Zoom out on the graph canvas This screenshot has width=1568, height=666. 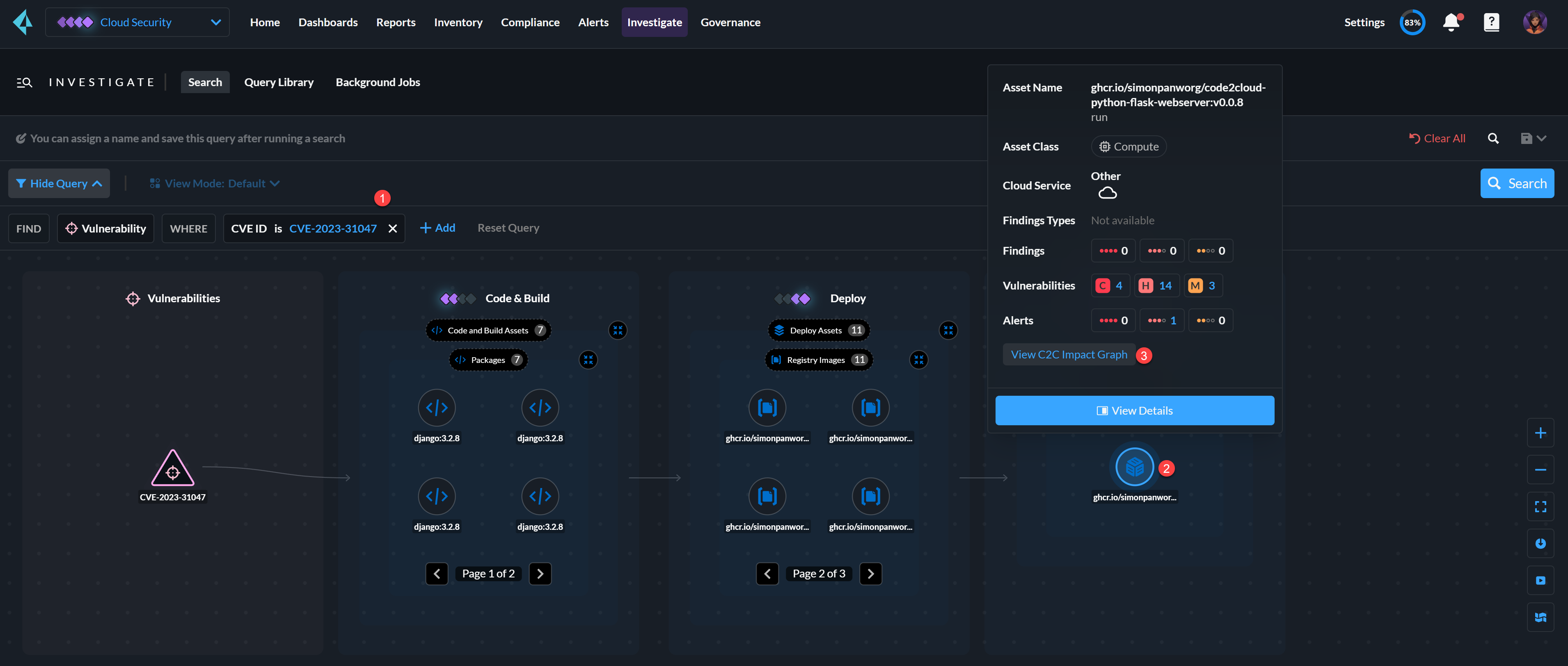click(1540, 470)
